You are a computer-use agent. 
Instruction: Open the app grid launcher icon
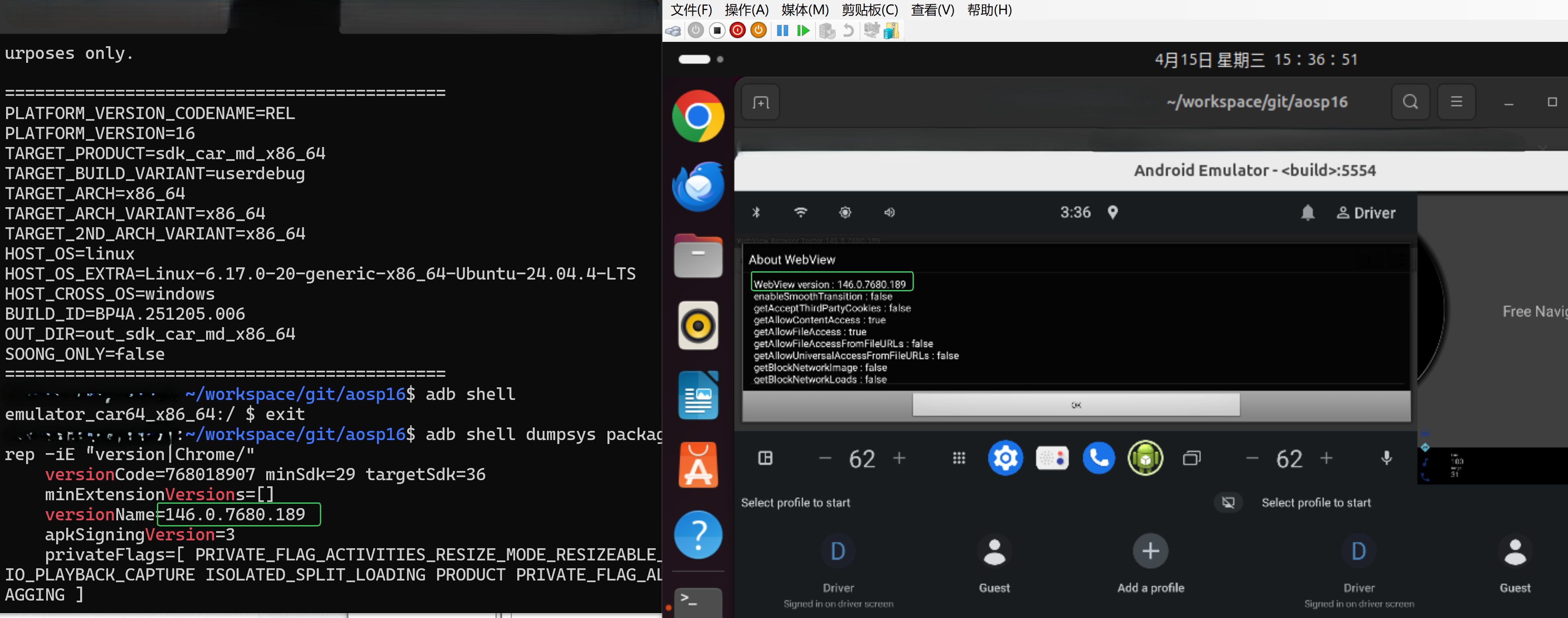pyautogui.click(x=959, y=458)
